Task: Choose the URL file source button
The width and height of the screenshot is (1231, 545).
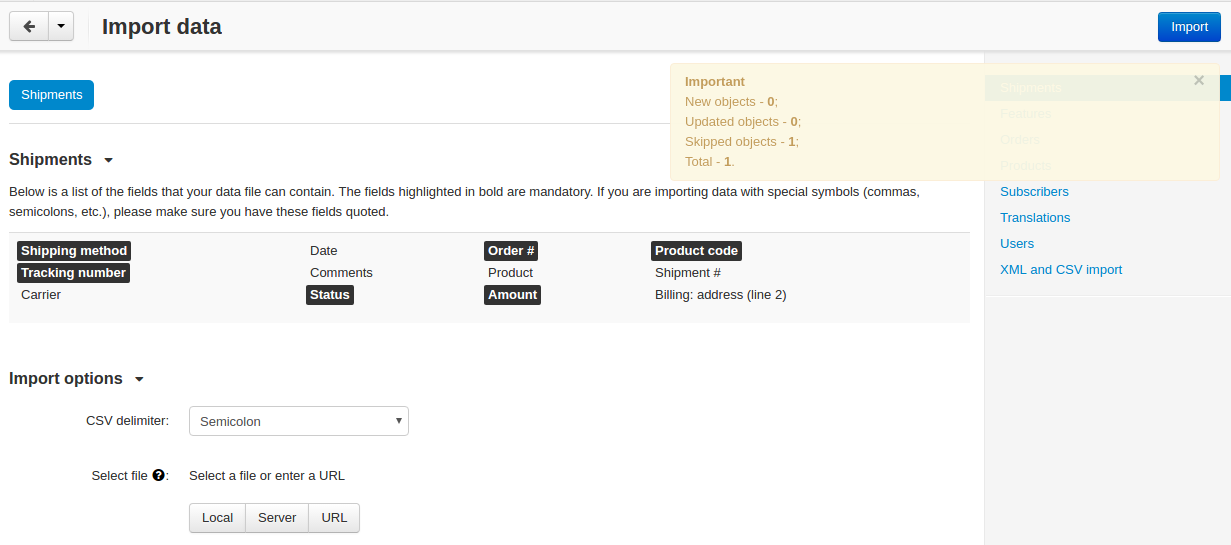Action: pos(334,518)
